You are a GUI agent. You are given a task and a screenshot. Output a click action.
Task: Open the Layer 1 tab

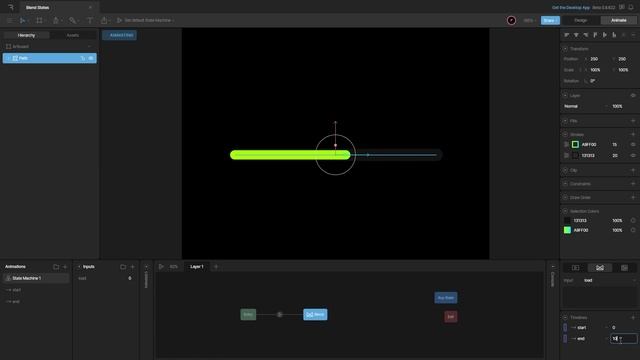click(197, 267)
